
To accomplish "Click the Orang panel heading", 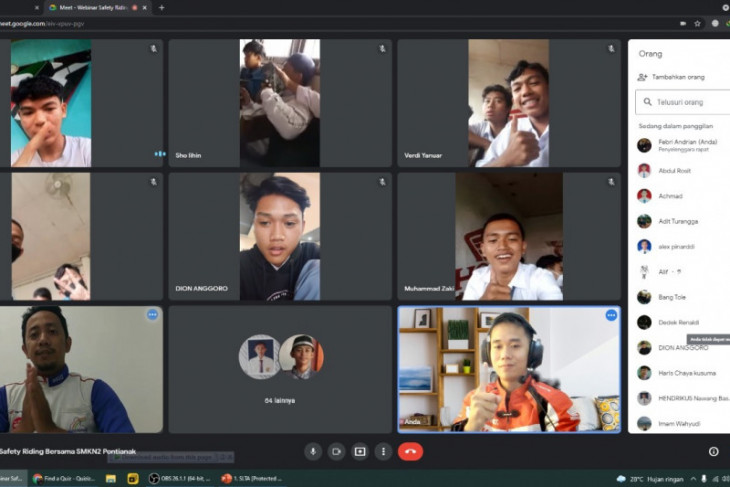I will 650,54.
